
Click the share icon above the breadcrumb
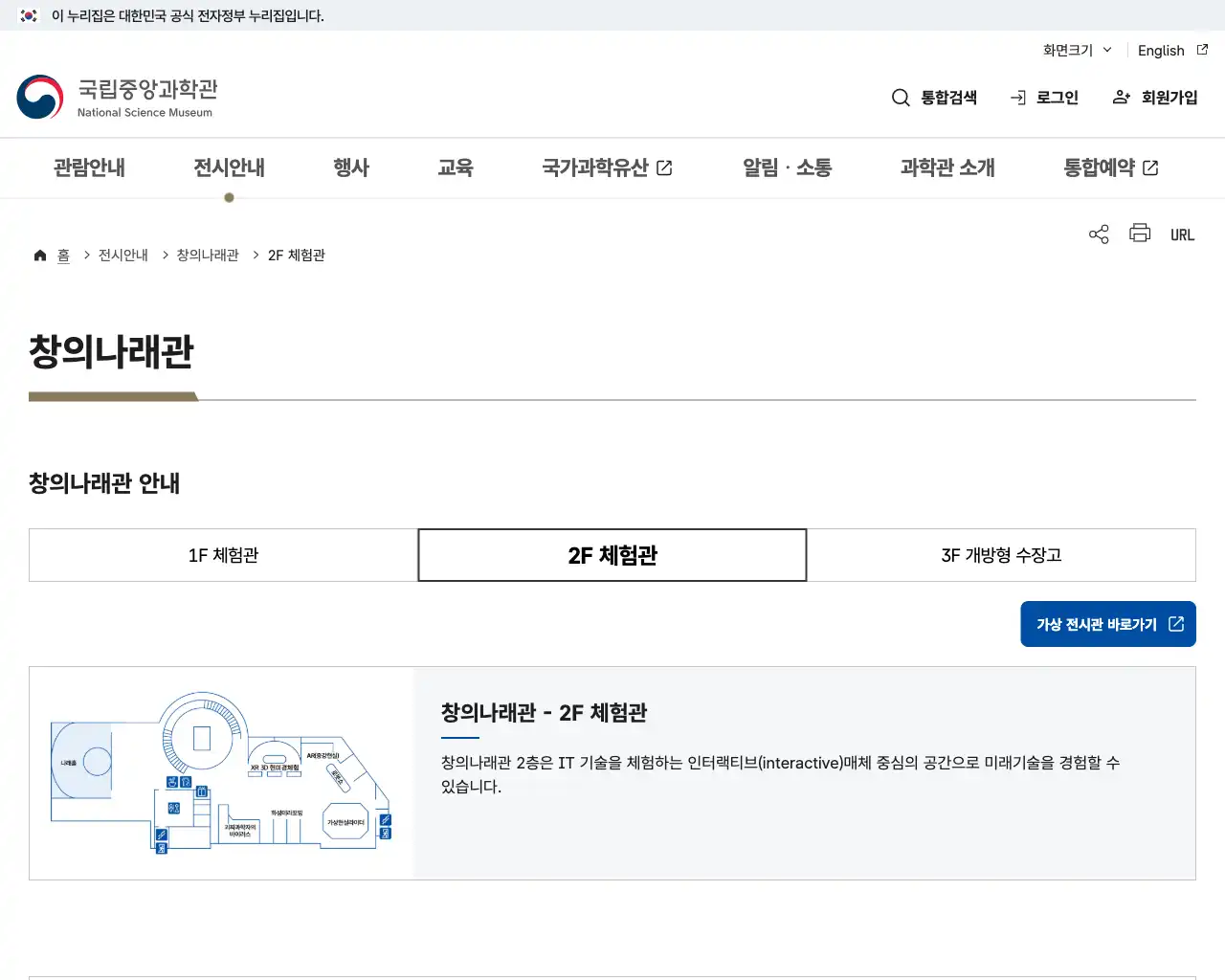(x=1098, y=233)
